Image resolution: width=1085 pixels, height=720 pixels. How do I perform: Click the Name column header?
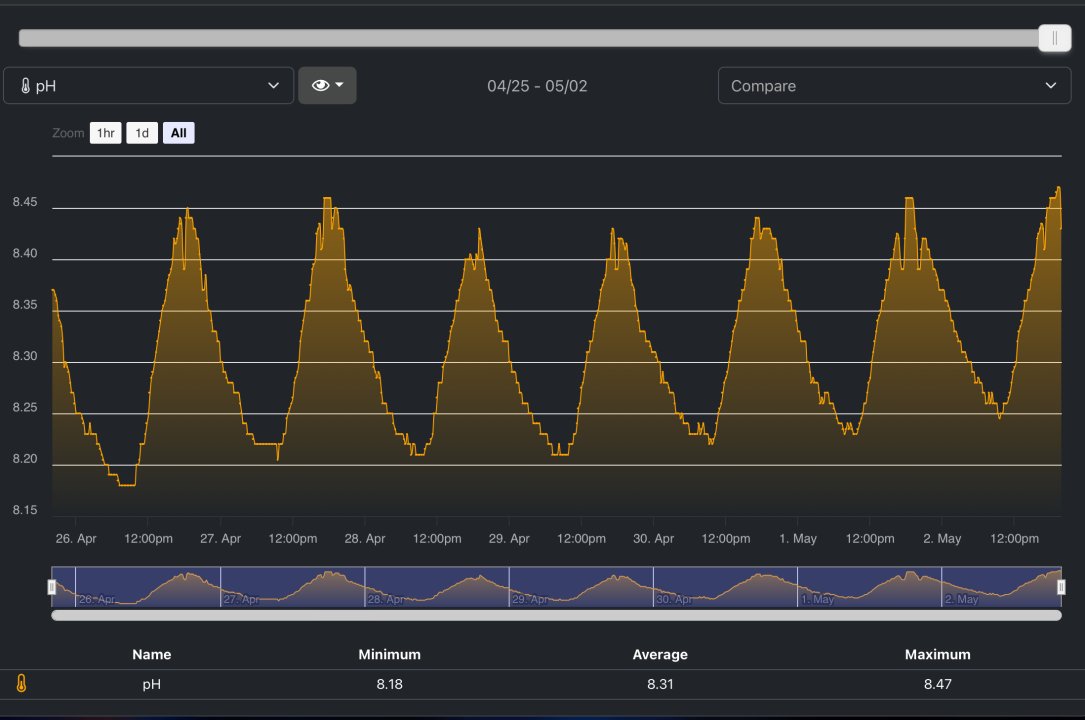coord(152,654)
